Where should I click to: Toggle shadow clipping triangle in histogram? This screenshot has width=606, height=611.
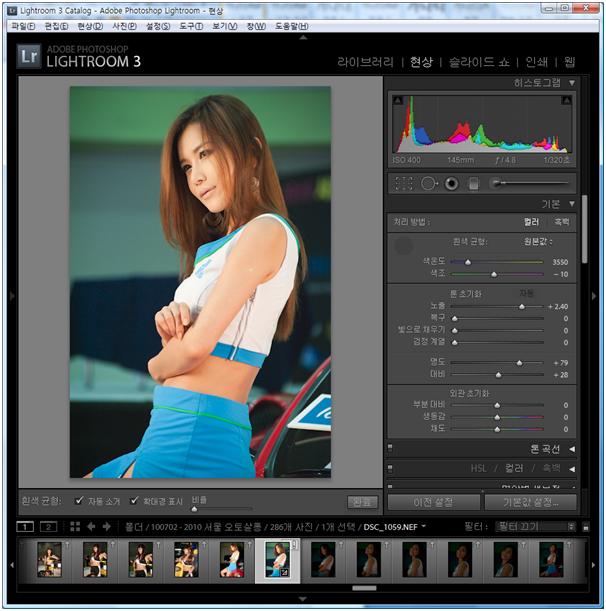point(398,101)
